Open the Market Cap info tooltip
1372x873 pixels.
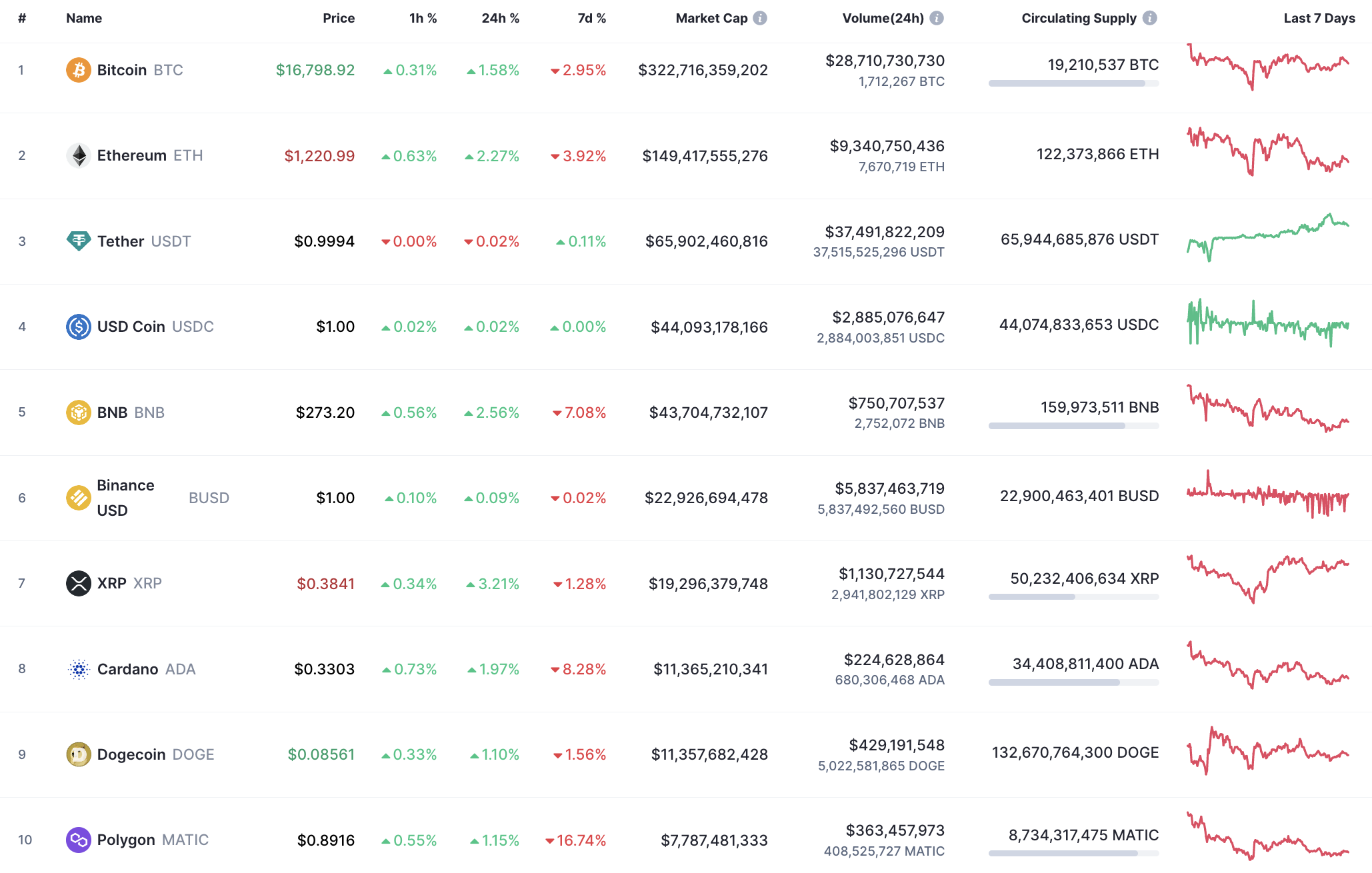(x=759, y=18)
